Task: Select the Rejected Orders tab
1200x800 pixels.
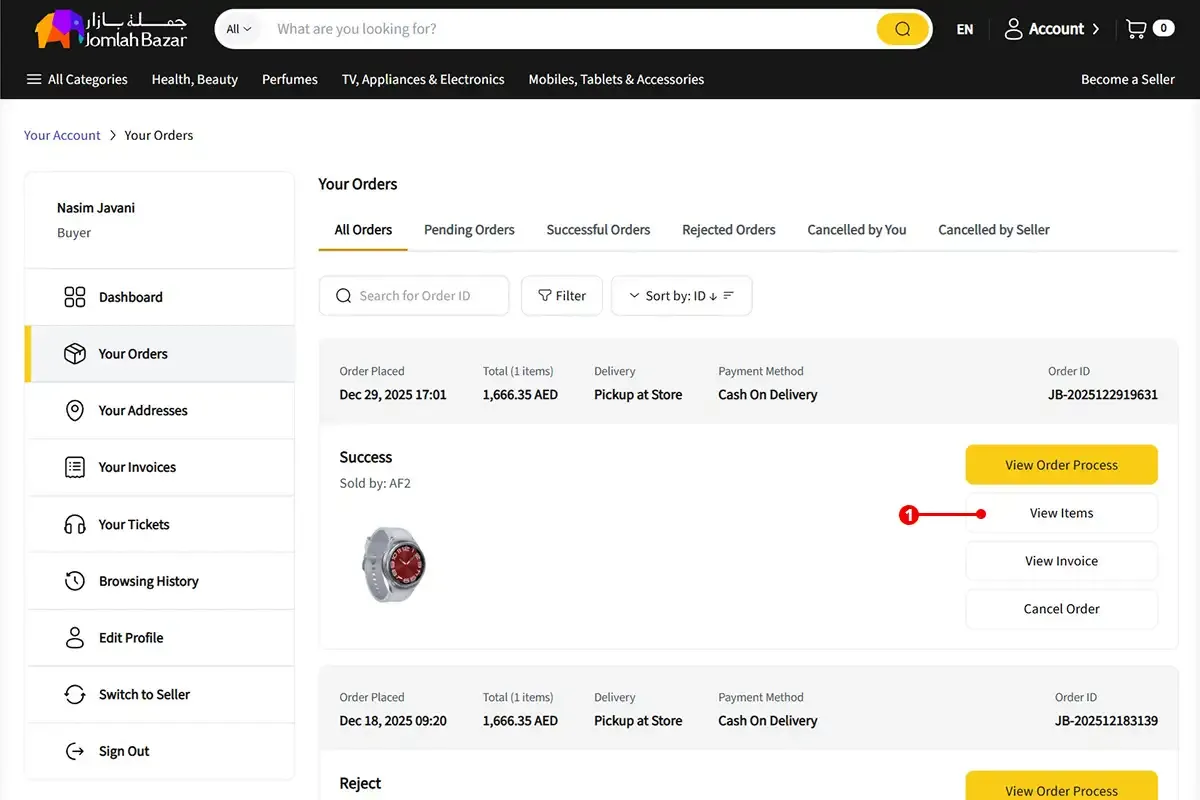Action: click(728, 229)
